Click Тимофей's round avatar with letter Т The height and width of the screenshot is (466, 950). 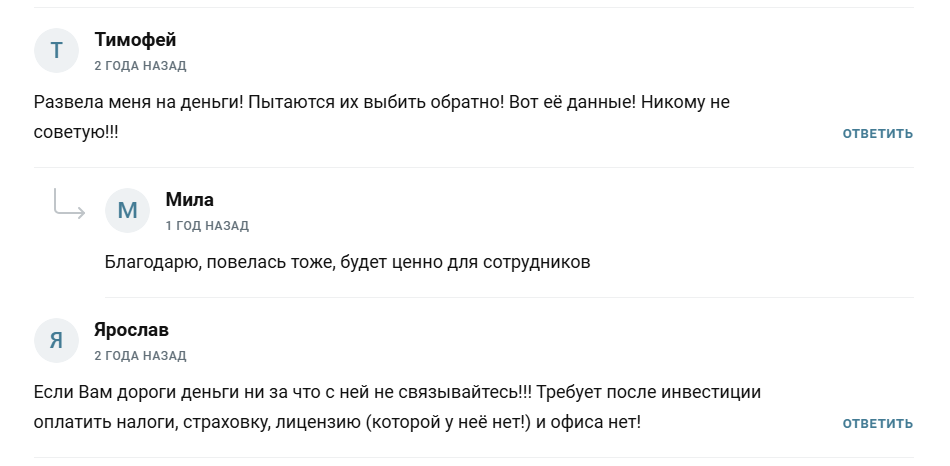56,50
